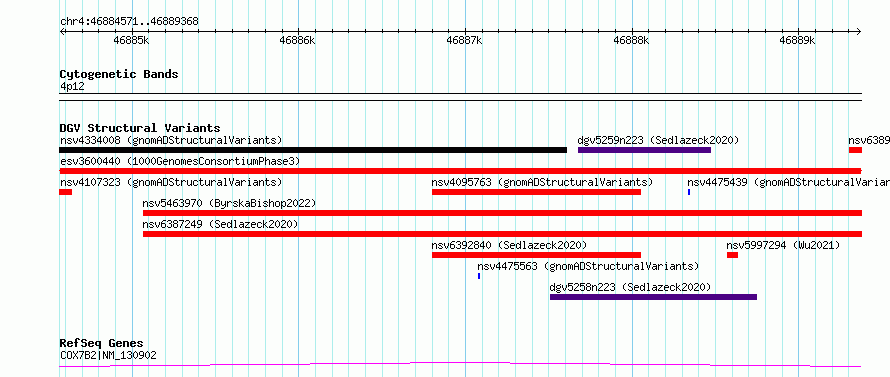Click the DGV Structural Variants heading

(140, 128)
